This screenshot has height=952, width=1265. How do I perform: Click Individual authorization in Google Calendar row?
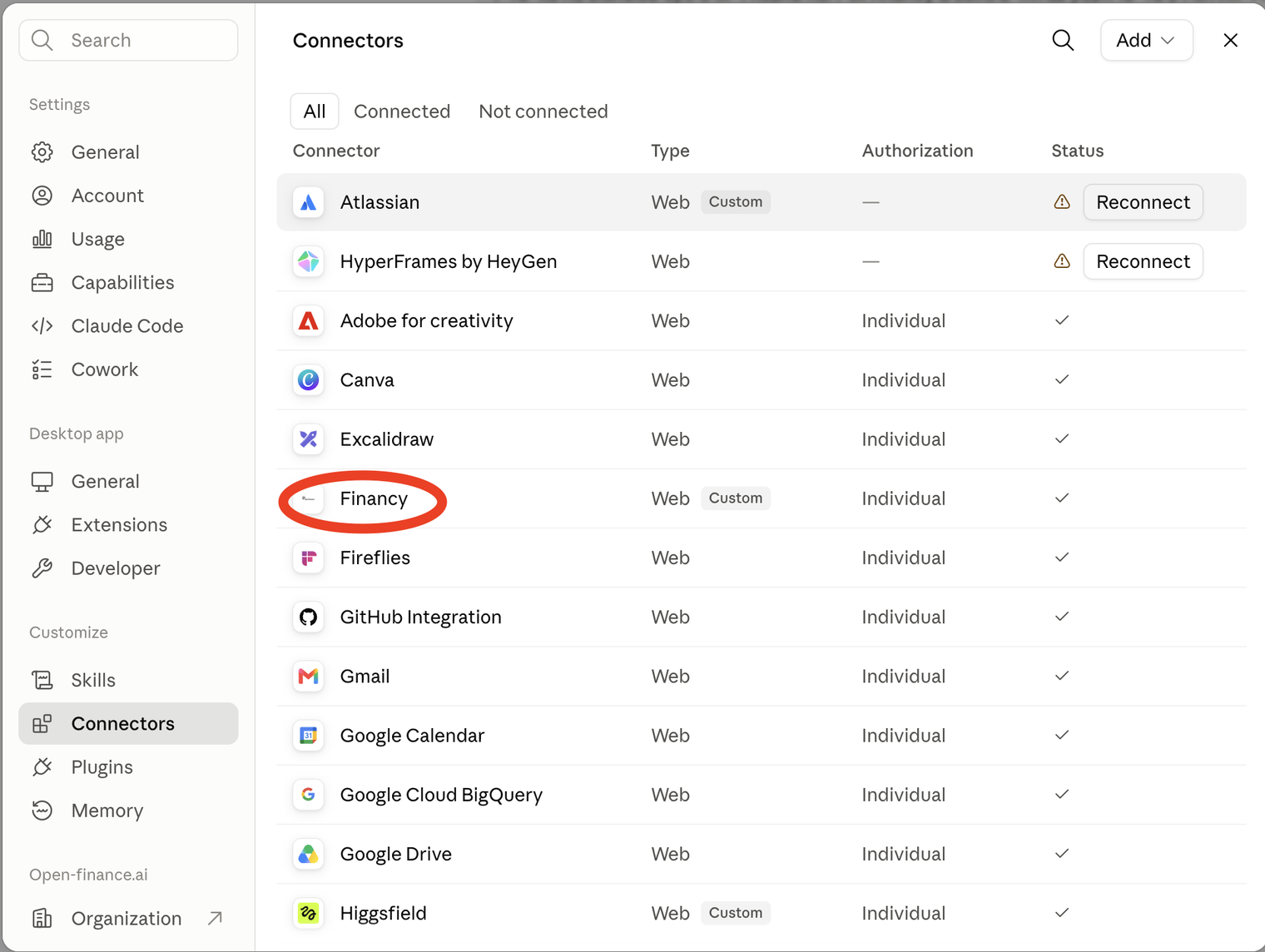tap(904, 736)
